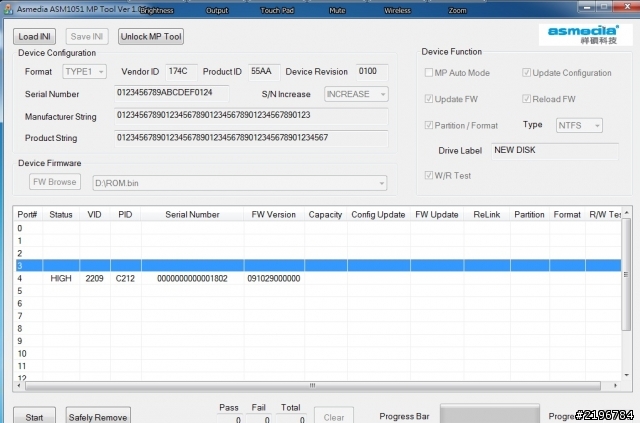Open the Format TYPE1 dropdown
The image size is (640, 423).
[x=84, y=72]
